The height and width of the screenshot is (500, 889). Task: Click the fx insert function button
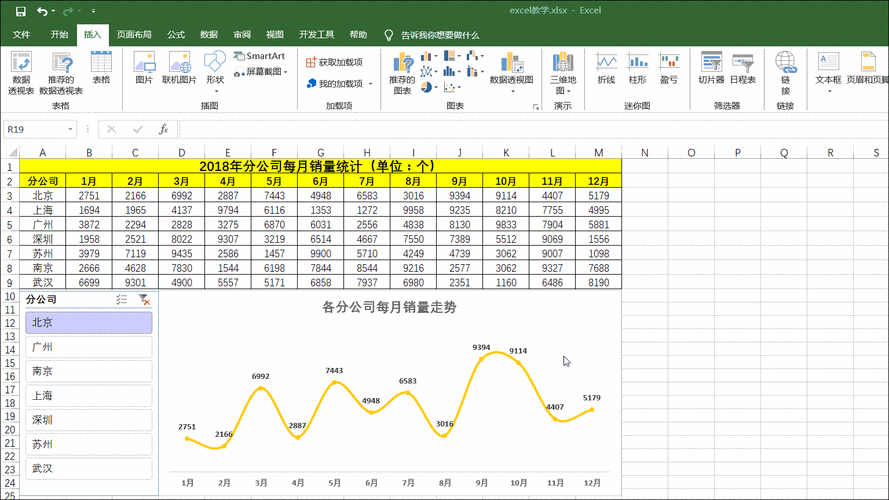163,129
